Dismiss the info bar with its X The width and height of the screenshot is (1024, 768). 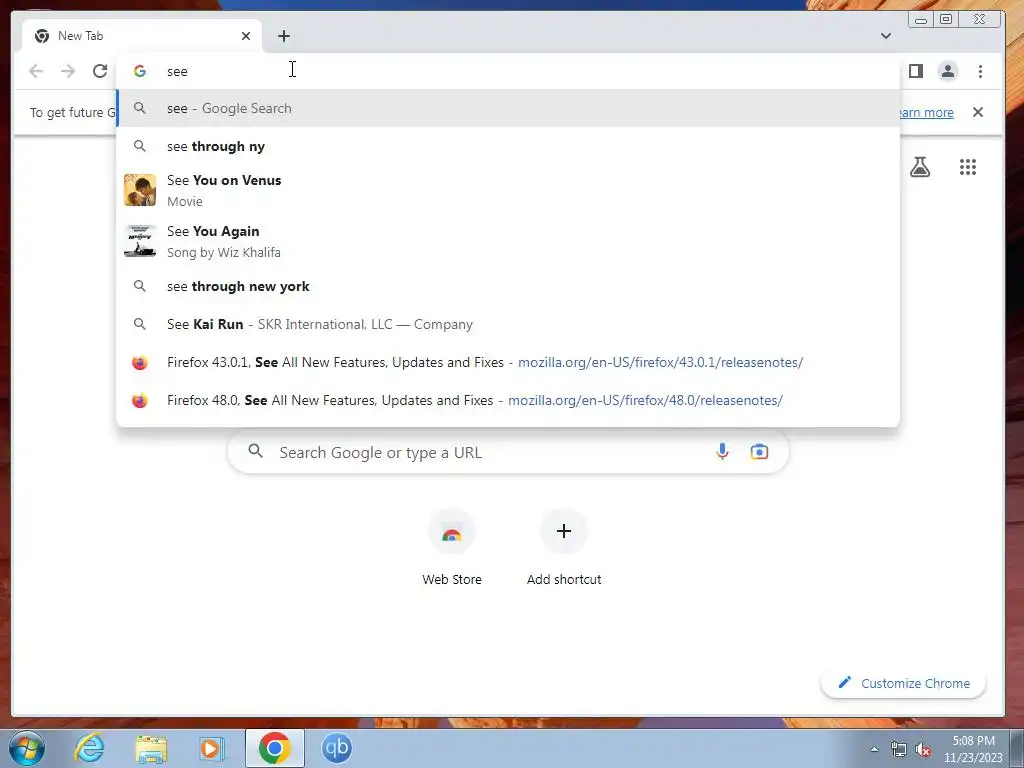pos(978,112)
